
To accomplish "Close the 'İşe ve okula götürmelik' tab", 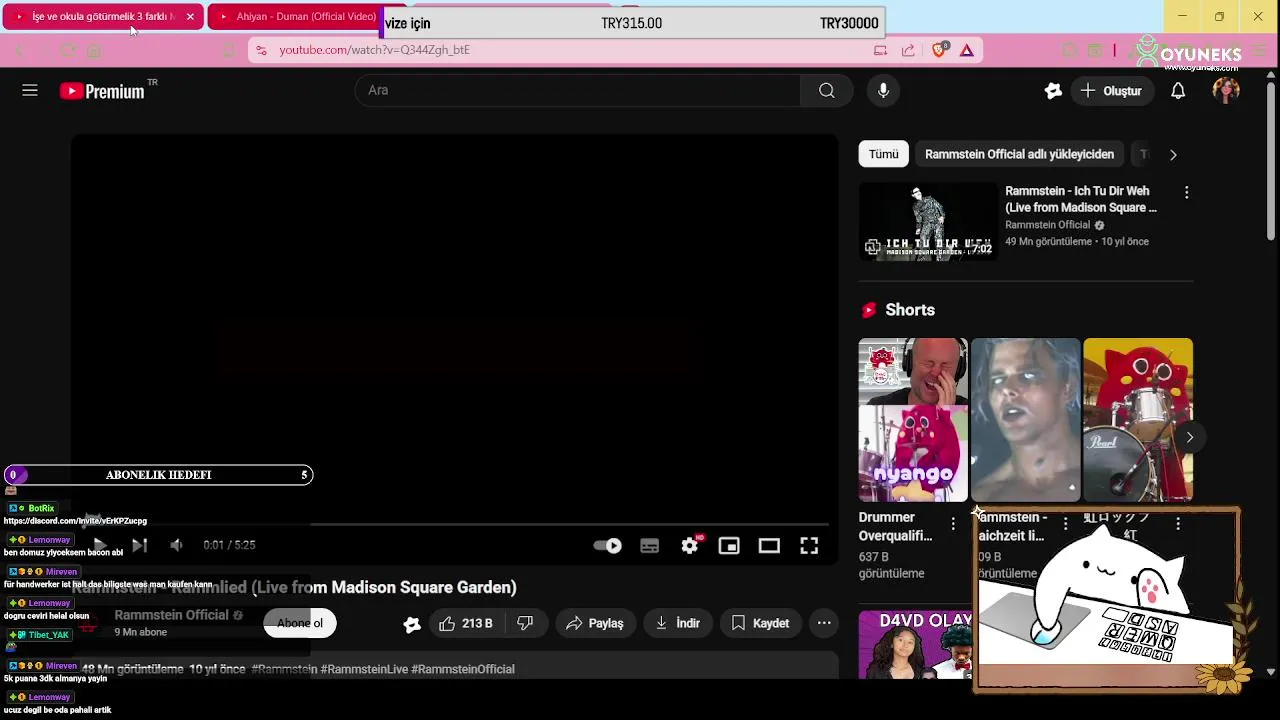I will 190,16.
